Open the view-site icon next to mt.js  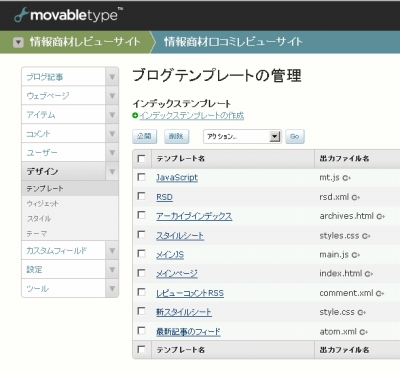pos(347,178)
